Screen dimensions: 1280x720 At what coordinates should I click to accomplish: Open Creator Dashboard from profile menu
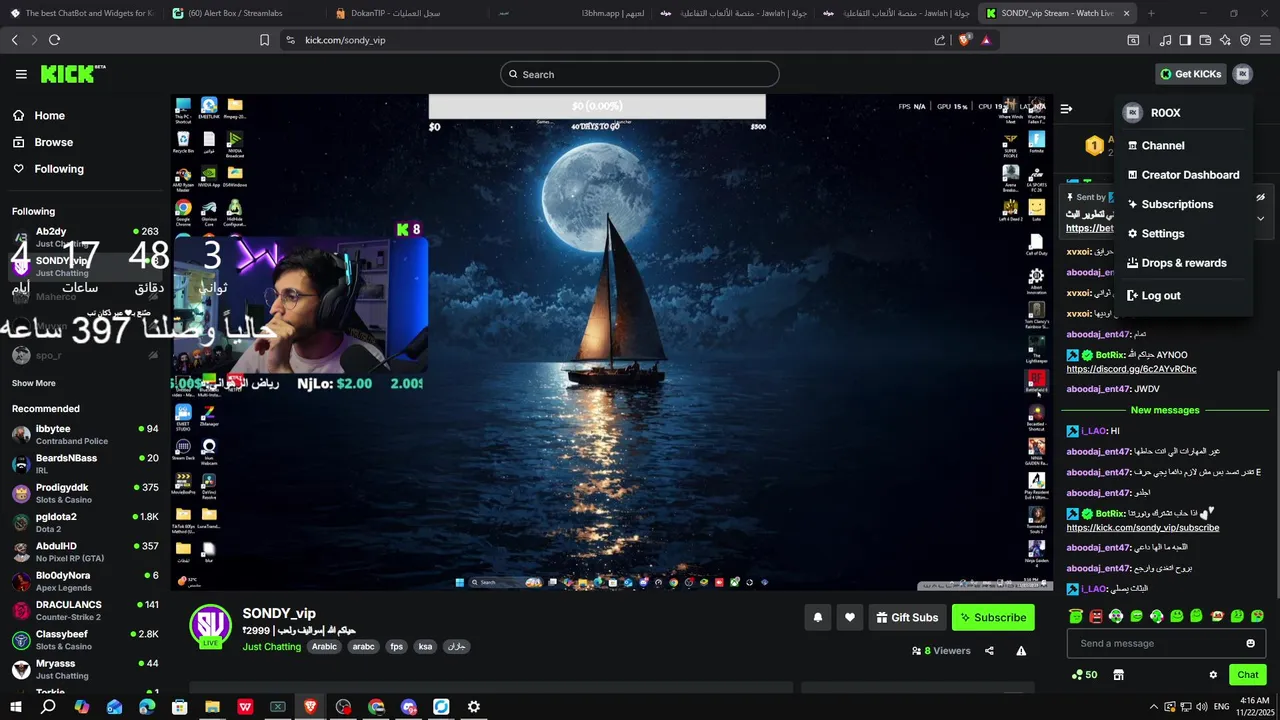click(x=1183, y=175)
